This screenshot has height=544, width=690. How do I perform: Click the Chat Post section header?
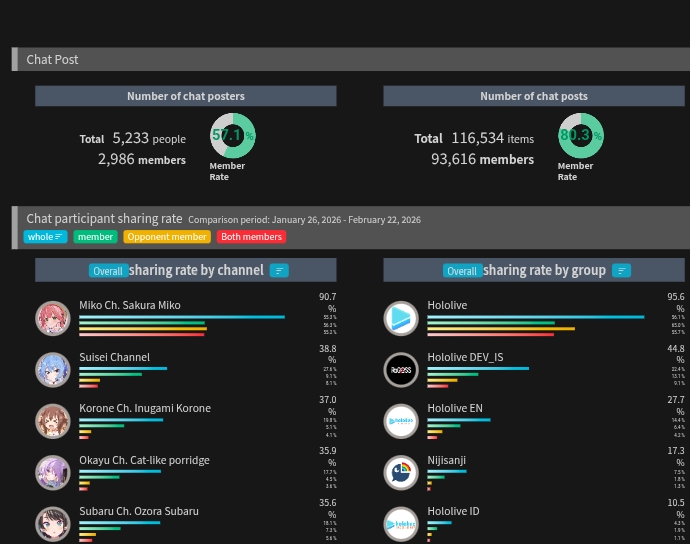[351, 59]
